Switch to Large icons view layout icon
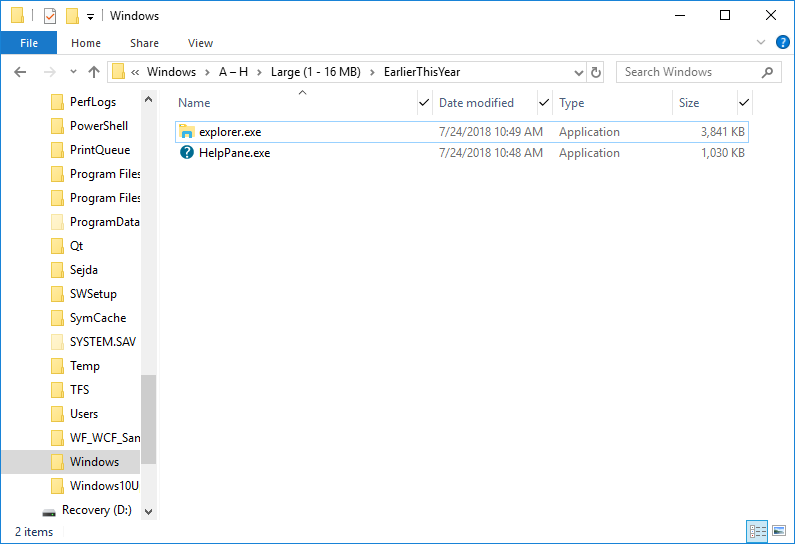The image size is (795, 544). click(779, 531)
